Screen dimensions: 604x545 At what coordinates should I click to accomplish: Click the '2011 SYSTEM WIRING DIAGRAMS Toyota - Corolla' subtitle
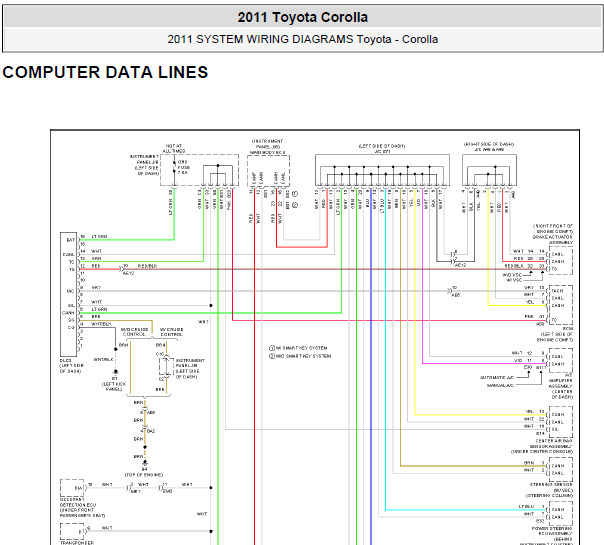(302, 39)
